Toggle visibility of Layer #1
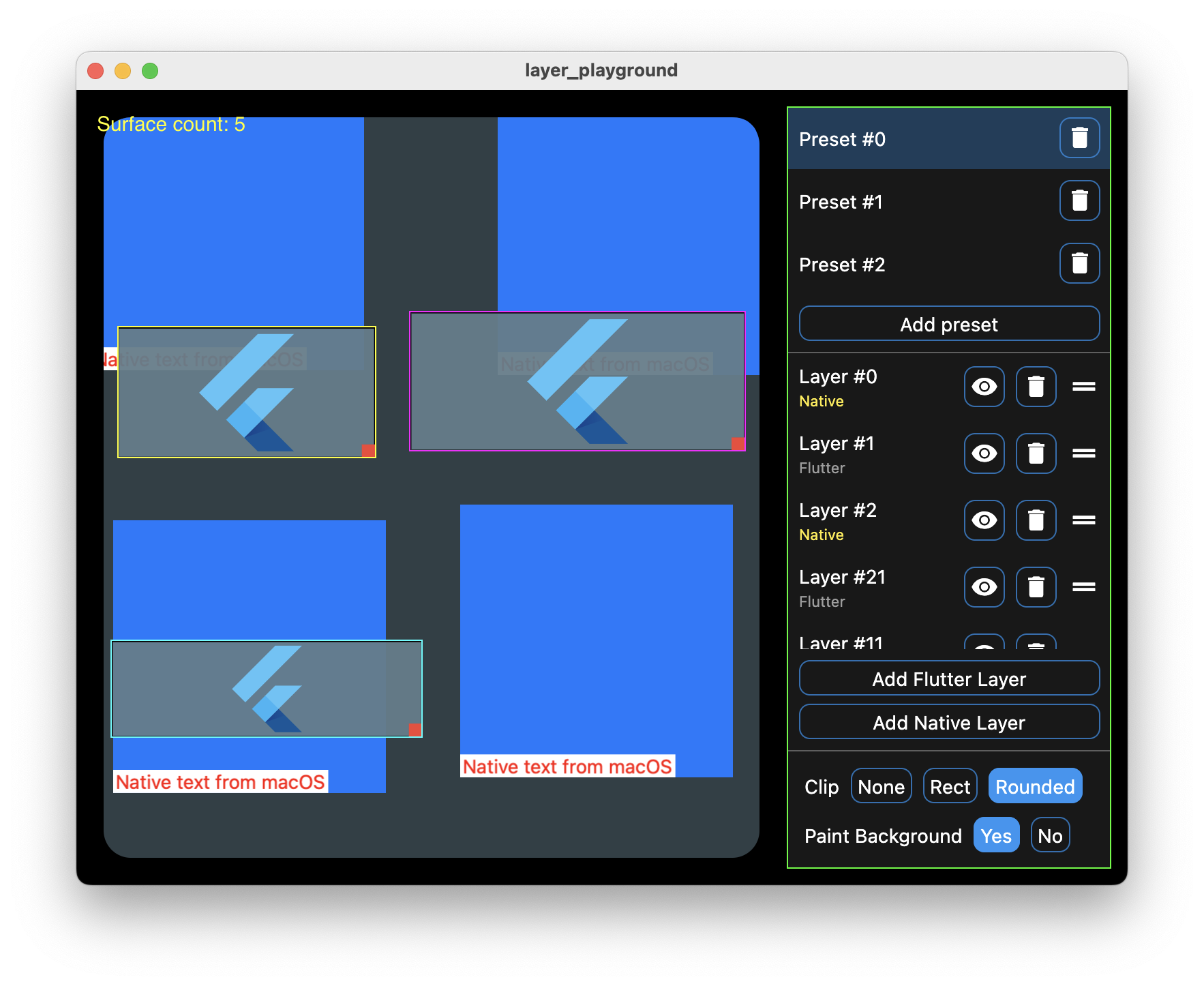 click(x=984, y=453)
